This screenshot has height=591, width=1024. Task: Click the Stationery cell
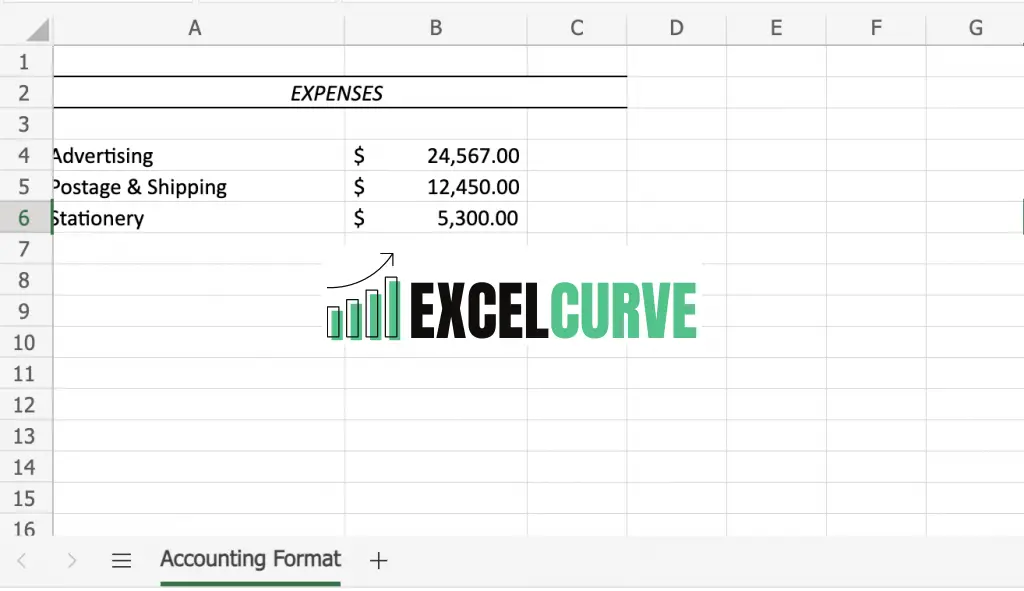199,217
